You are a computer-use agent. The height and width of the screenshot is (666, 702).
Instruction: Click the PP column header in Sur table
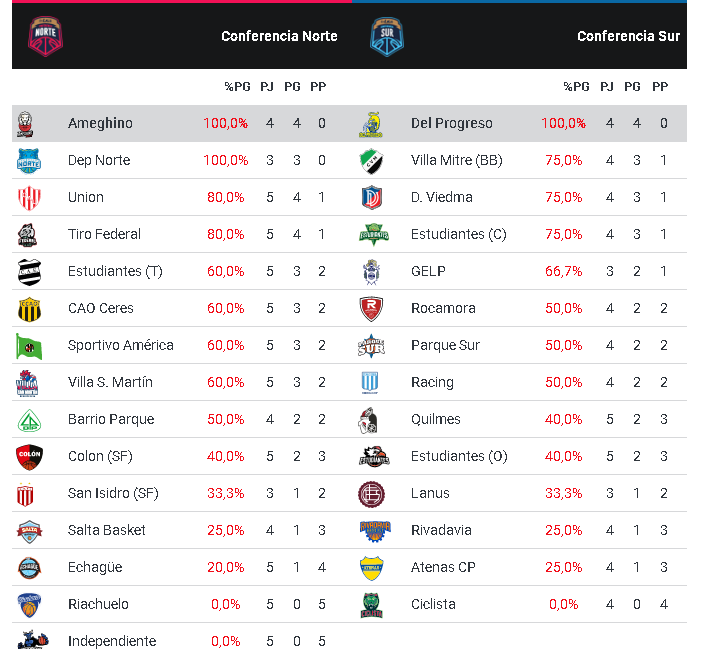pyautogui.click(x=660, y=87)
